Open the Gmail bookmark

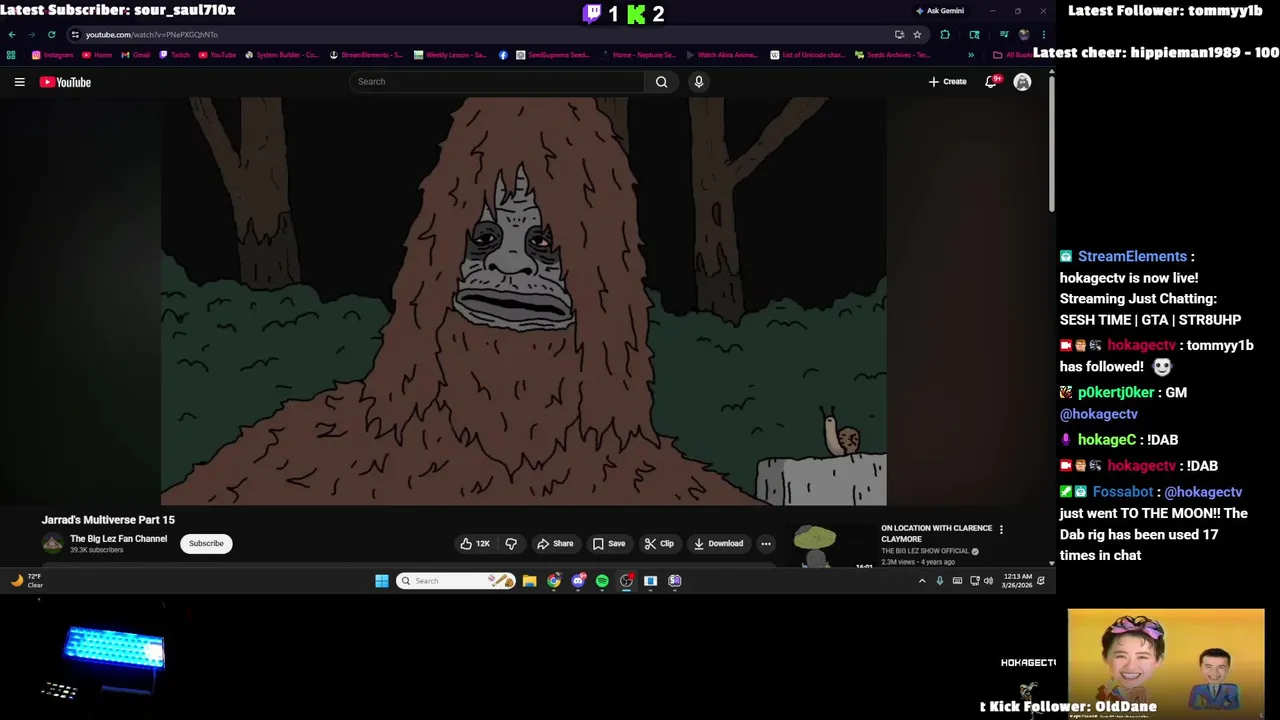pos(135,55)
